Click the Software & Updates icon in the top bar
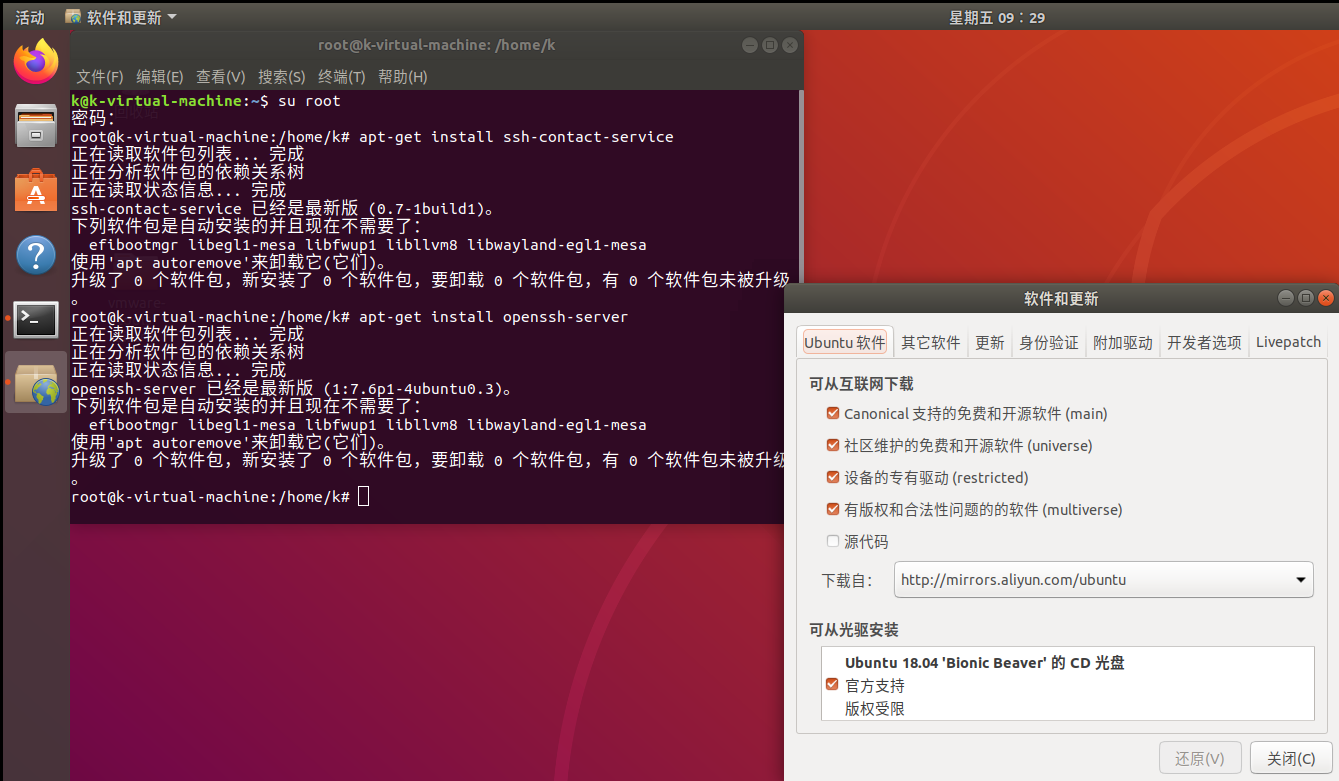 tap(73, 16)
